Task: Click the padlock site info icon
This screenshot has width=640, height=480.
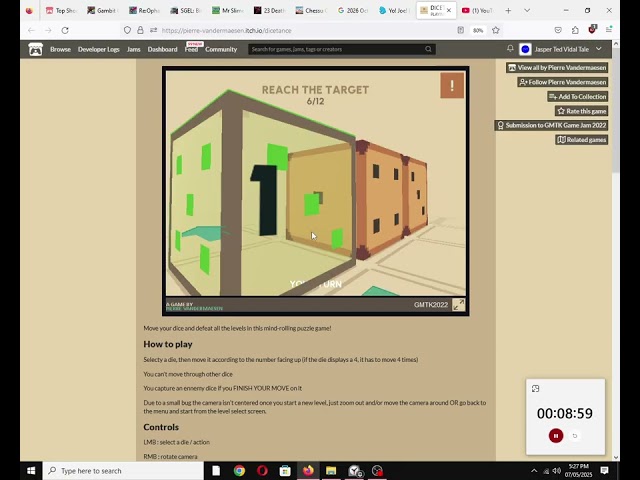Action: (x=140, y=30)
